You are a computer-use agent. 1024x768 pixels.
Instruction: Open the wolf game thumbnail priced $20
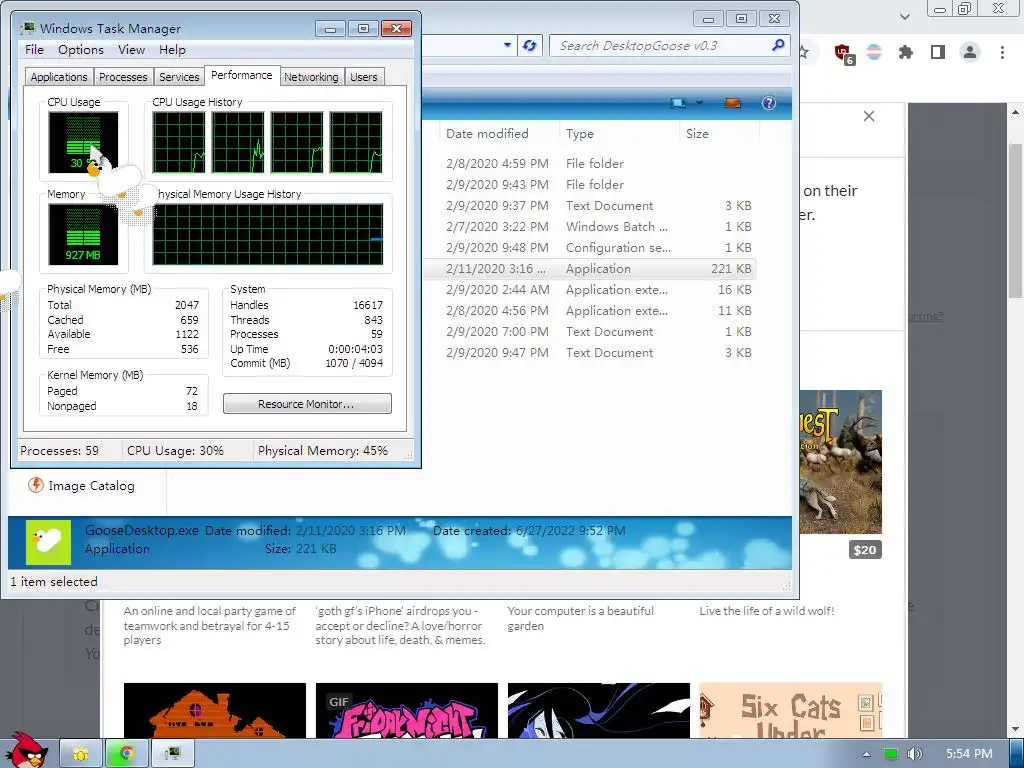click(840, 462)
